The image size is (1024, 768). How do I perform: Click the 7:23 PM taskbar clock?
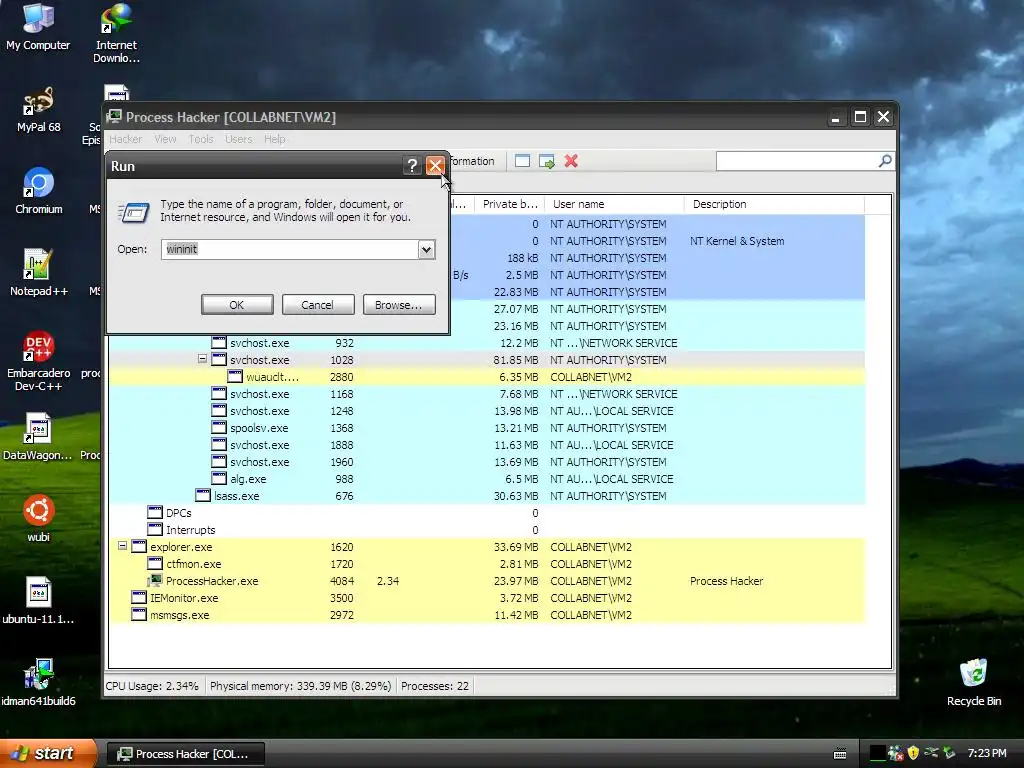(987, 753)
